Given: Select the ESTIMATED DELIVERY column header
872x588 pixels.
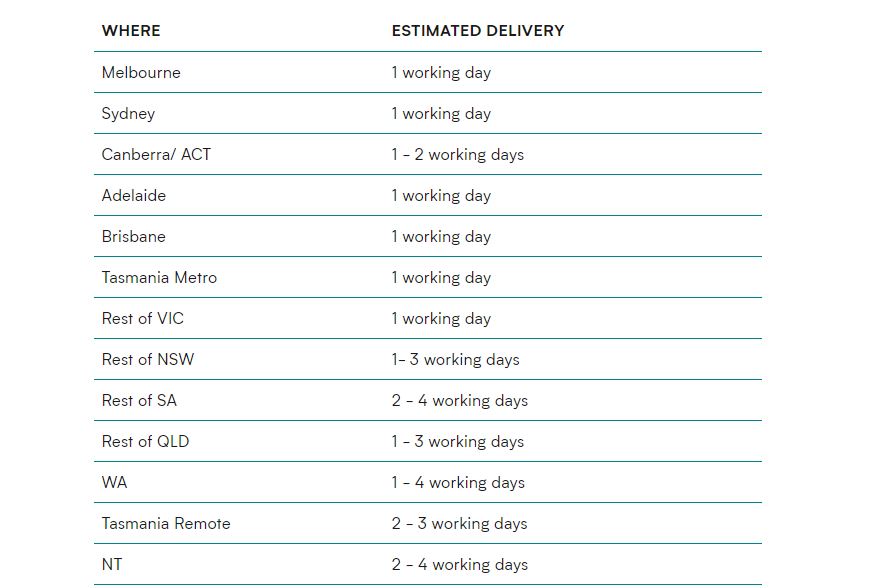Looking at the screenshot, I should click(478, 31).
